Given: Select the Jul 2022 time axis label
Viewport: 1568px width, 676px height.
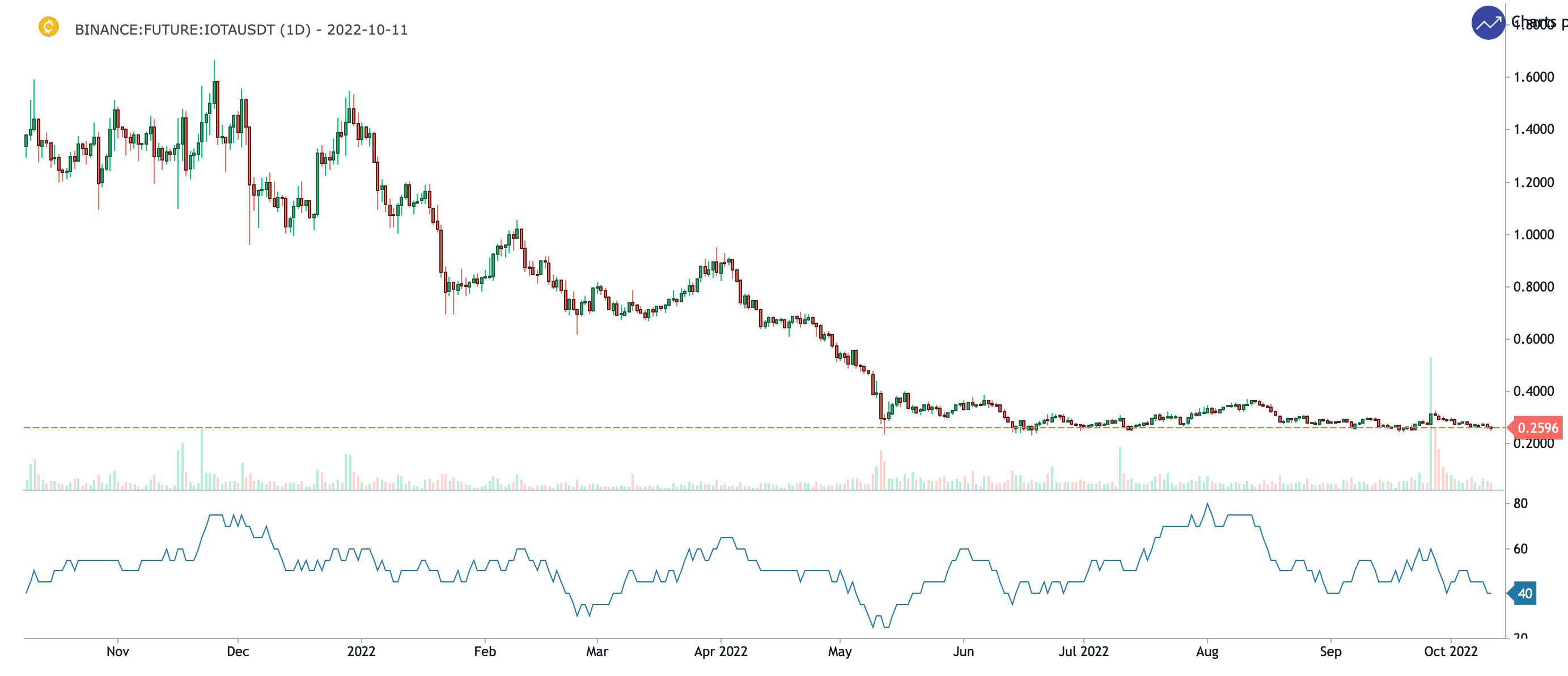Looking at the screenshot, I should coord(1083,652).
